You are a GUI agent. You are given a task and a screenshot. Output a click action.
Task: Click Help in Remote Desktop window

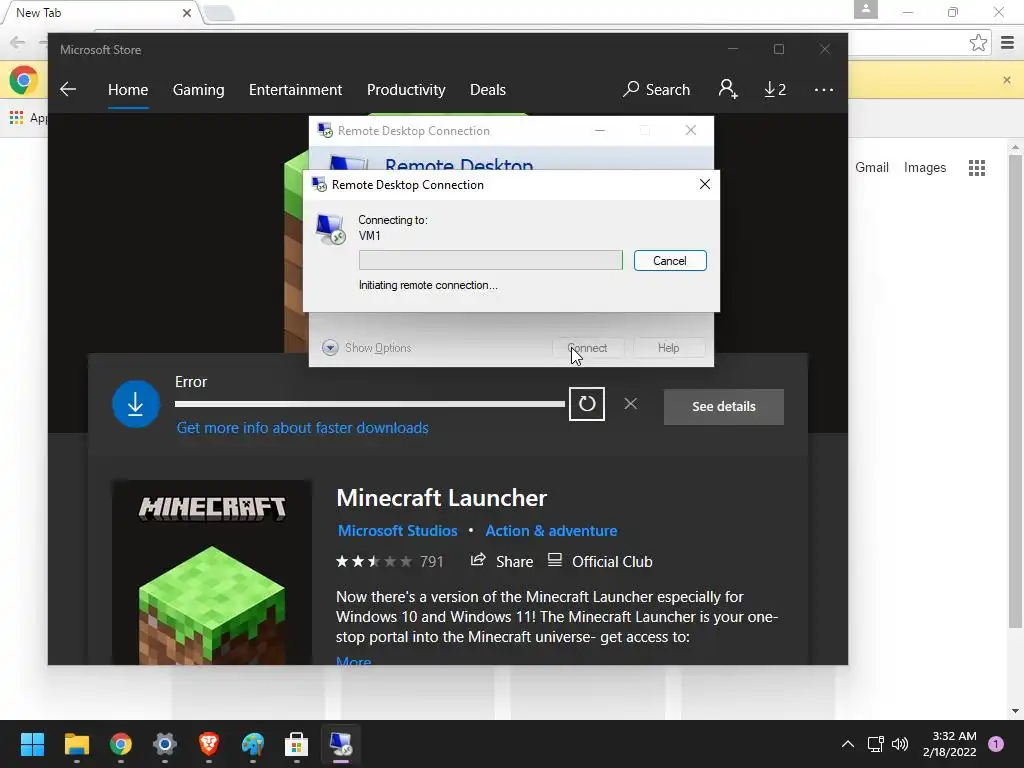(669, 347)
